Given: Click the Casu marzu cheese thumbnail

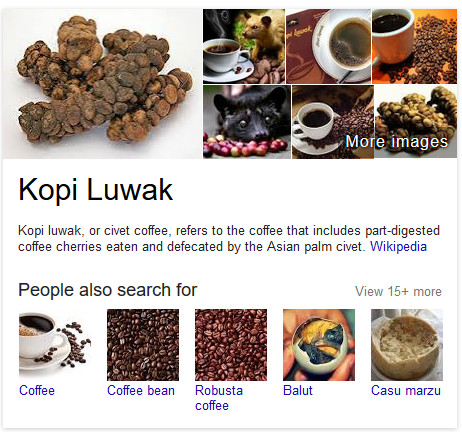Looking at the screenshot, I should point(407,345).
